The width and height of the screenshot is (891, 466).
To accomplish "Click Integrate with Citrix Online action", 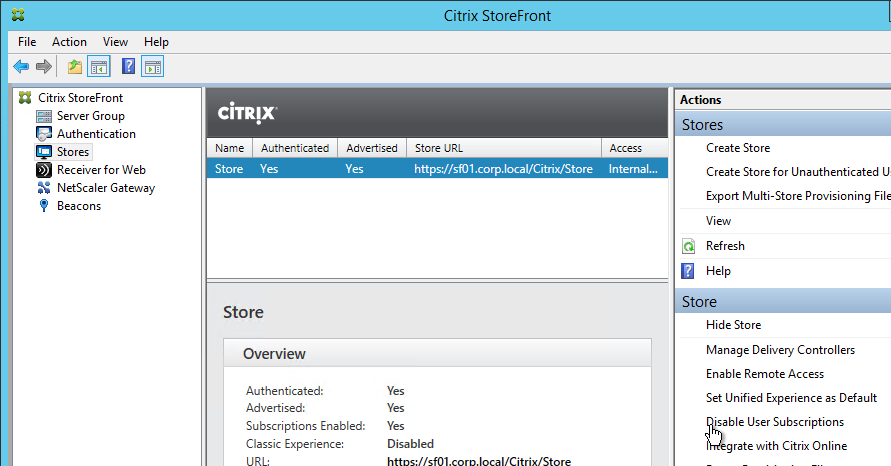I will (x=776, y=446).
